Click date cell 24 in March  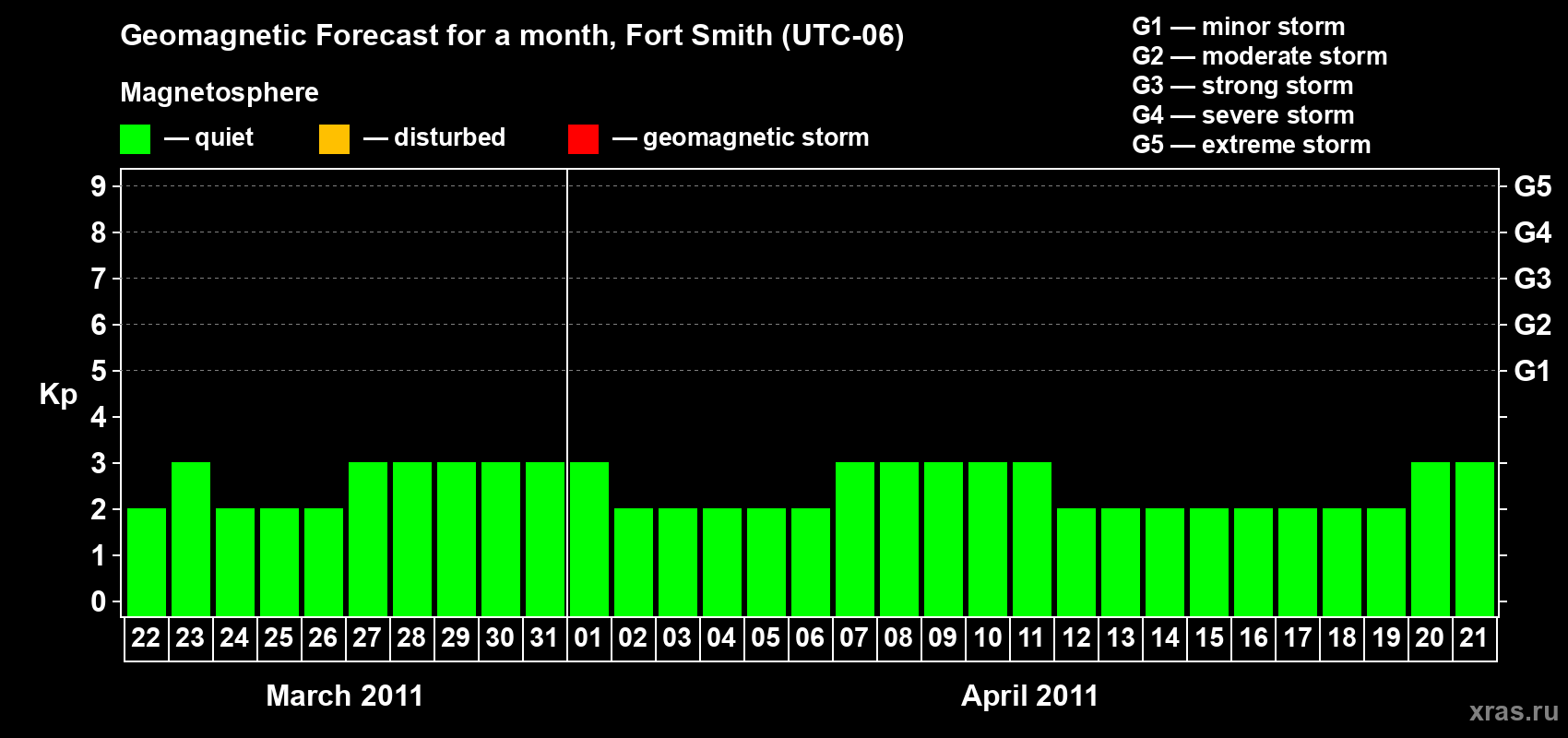[234, 638]
